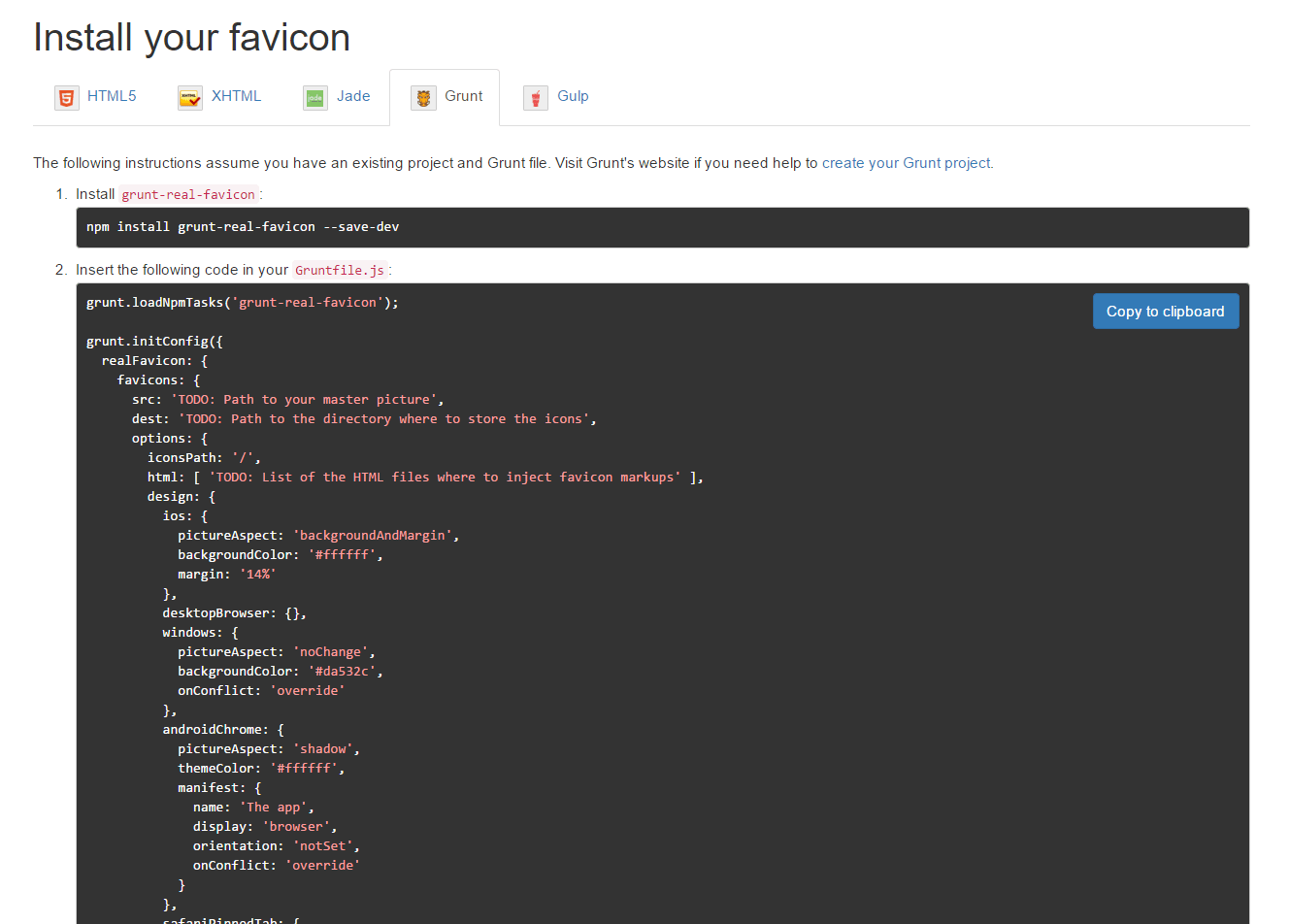Screen dimensions: 1290x924
Task: Open the create your Grunt project link
Action: point(905,162)
